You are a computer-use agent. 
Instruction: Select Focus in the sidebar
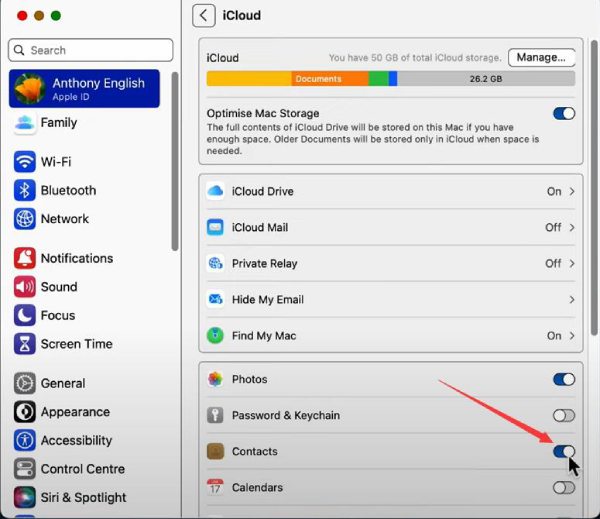pos(84,315)
